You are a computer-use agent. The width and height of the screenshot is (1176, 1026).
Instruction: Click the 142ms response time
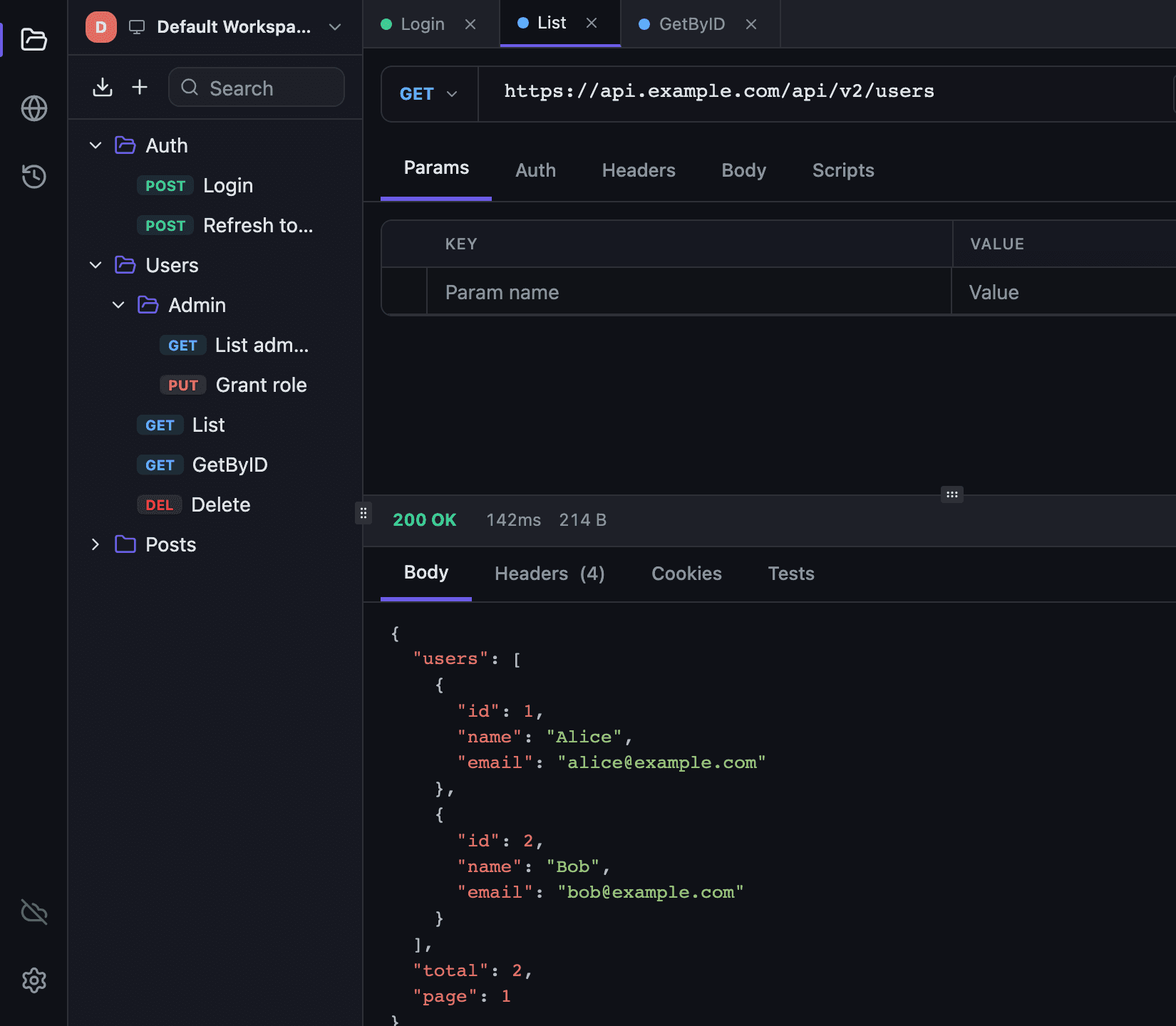[x=514, y=520]
